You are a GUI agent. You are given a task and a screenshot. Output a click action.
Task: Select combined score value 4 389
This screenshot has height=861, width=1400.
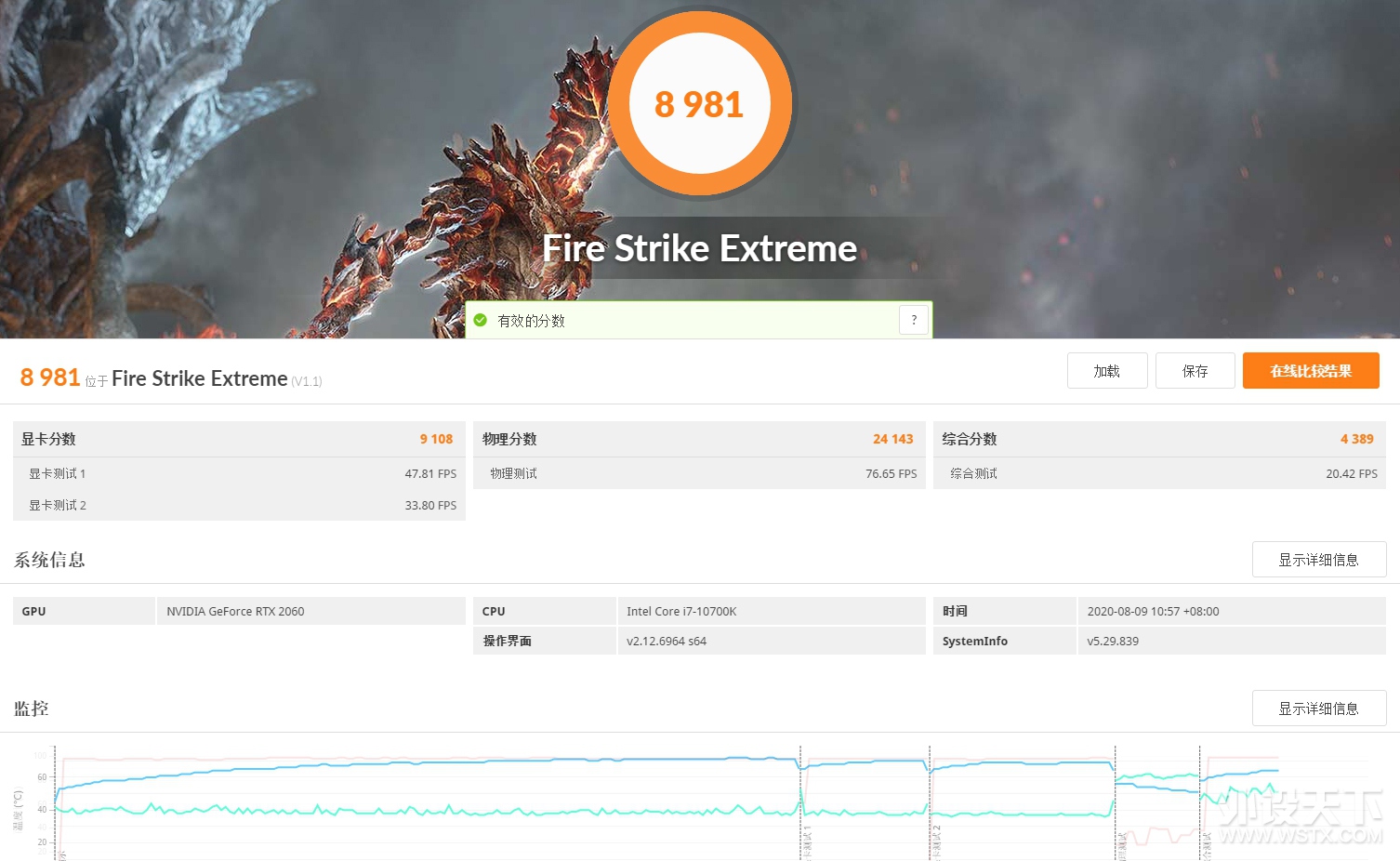1357,439
